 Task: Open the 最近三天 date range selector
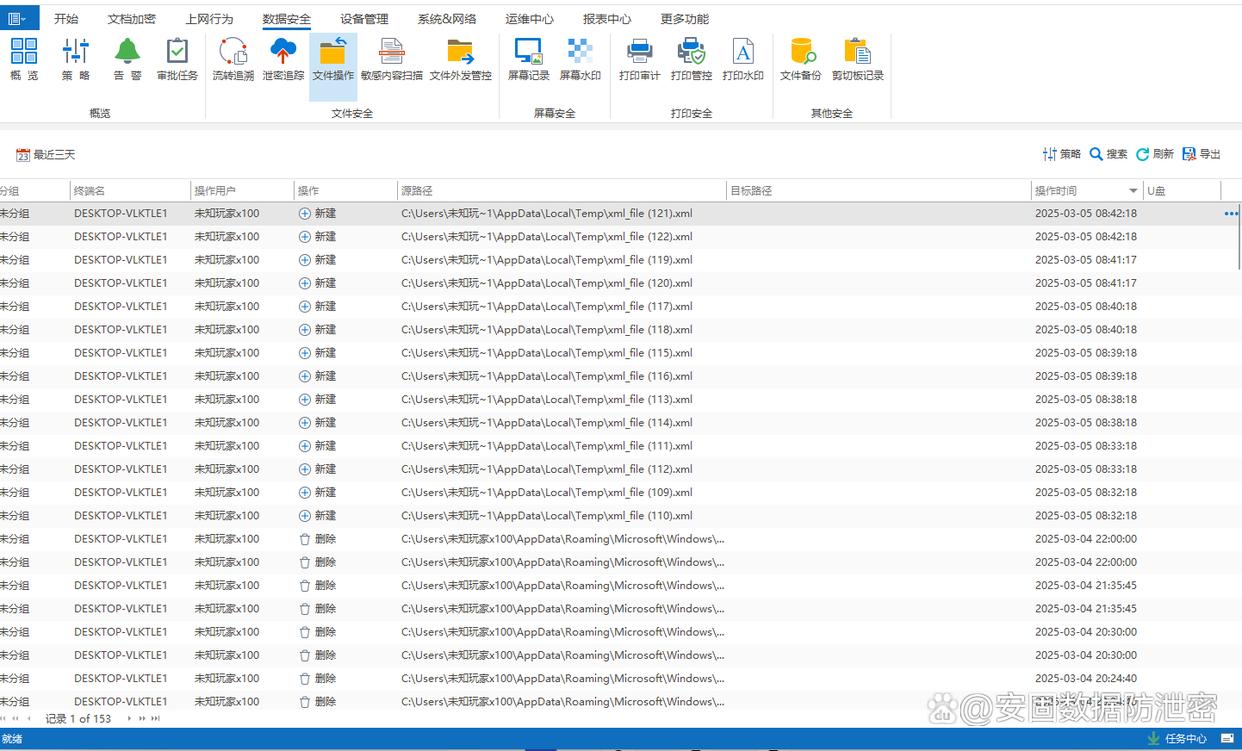(x=46, y=155)
